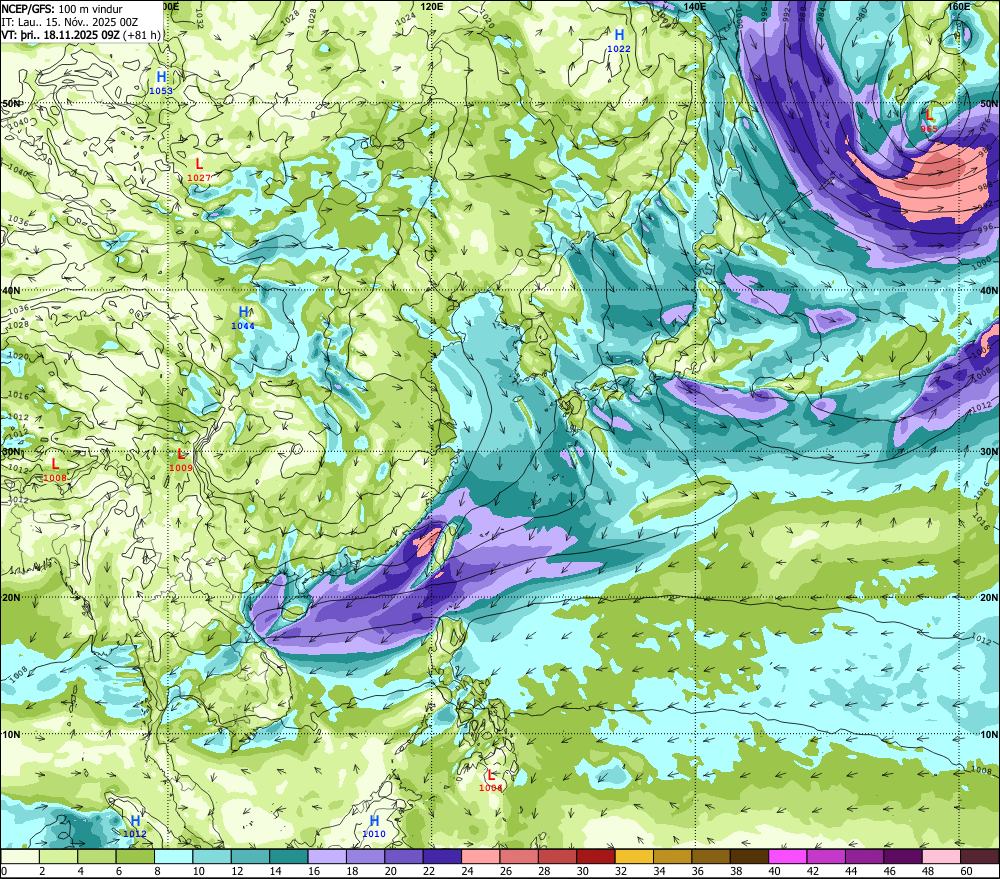Click the legend value 24
The width and height of the screenshot is (1000, 879).
pyautogui.click(x=467, y=871)
